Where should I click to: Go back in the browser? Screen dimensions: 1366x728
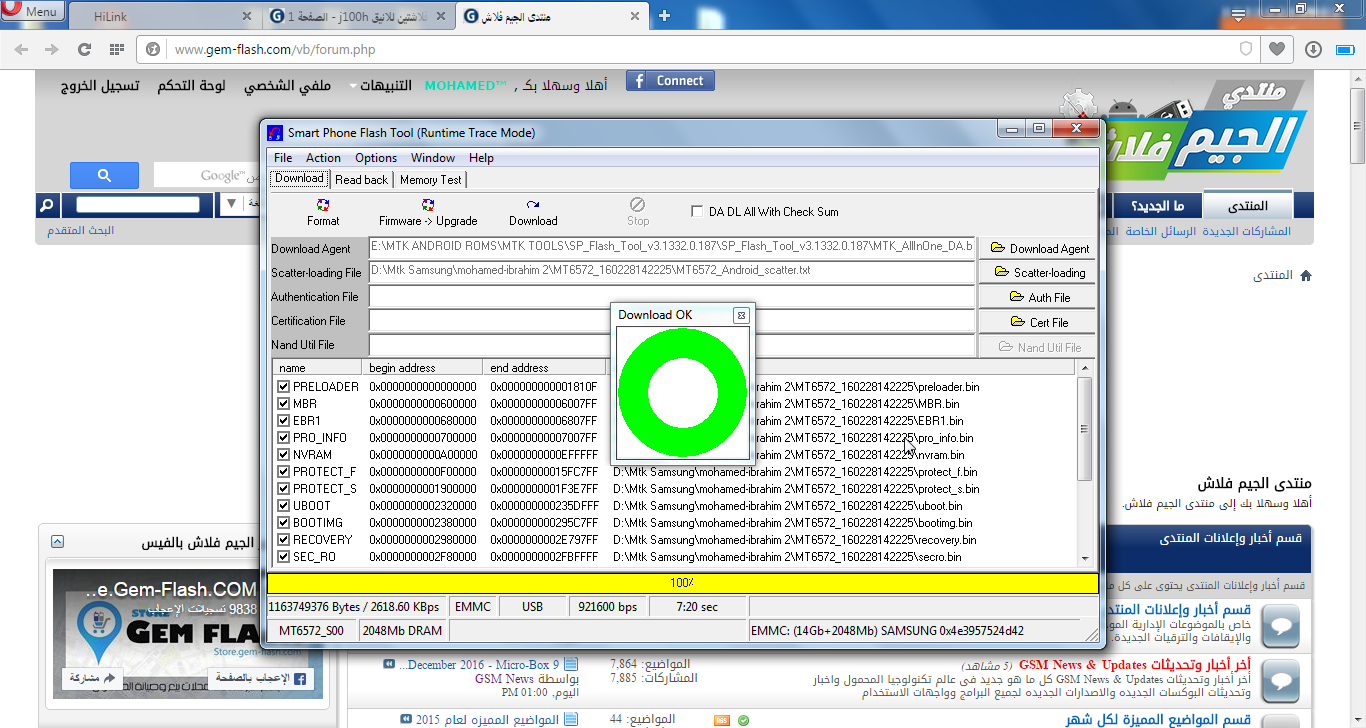tap(22, 49)
